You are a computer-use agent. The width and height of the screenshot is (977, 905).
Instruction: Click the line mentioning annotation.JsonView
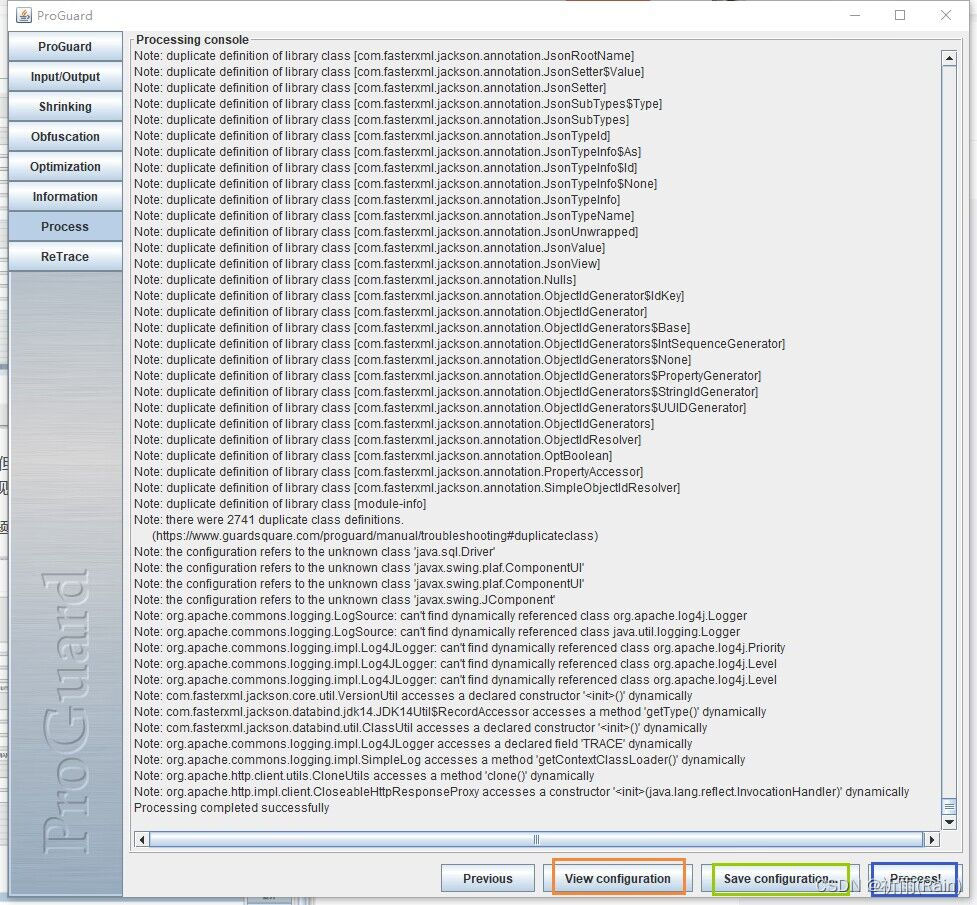click(367, 264)
